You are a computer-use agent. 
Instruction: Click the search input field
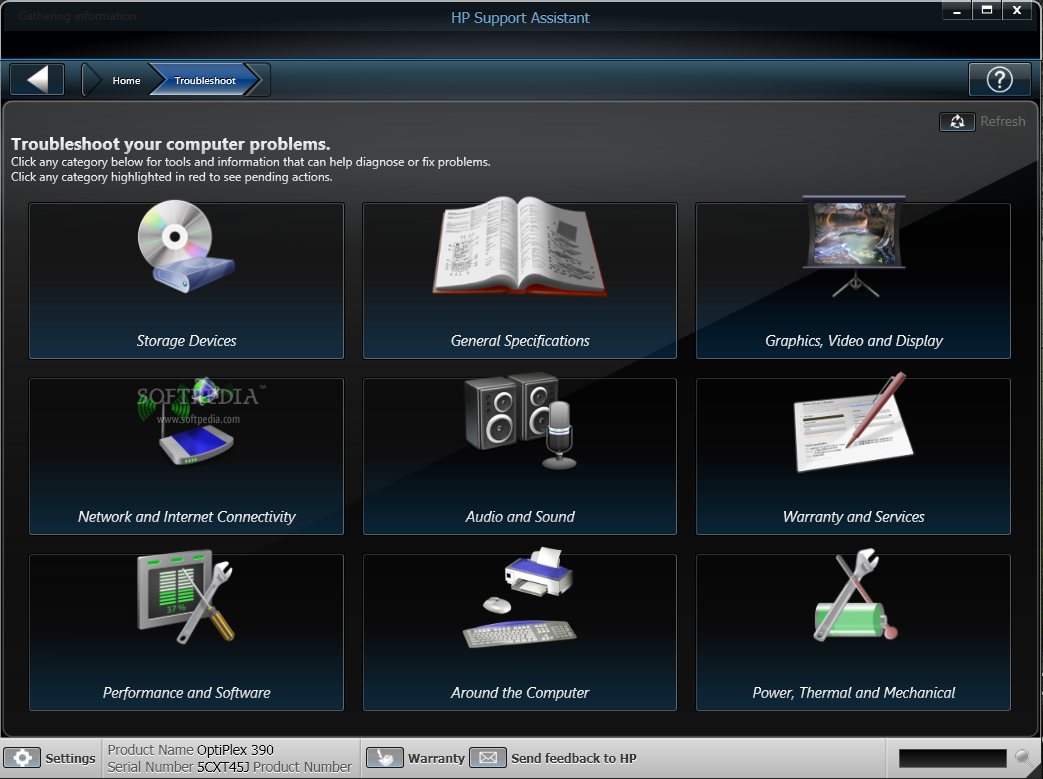(x=953, y=758)
